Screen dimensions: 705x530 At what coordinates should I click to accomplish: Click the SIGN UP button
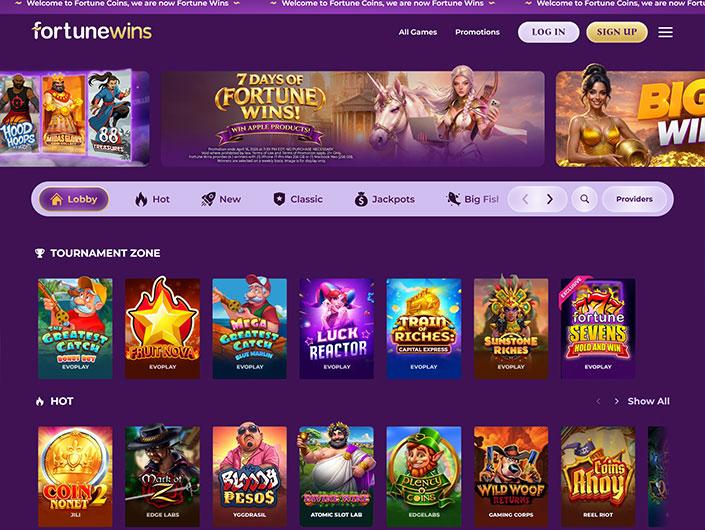(617, 32)
